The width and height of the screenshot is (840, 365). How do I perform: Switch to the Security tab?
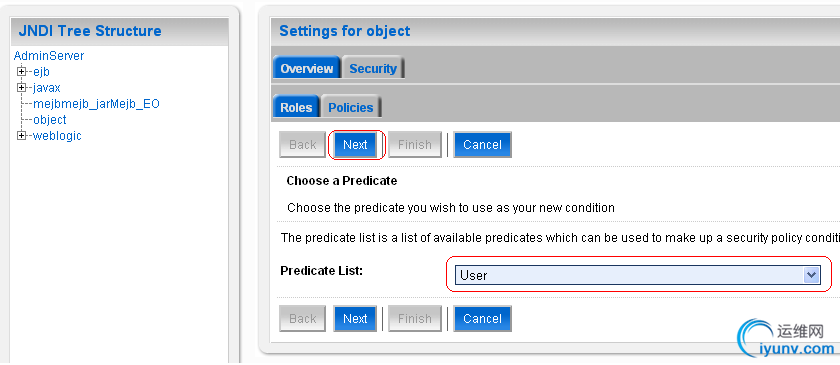tap(373, 68)
